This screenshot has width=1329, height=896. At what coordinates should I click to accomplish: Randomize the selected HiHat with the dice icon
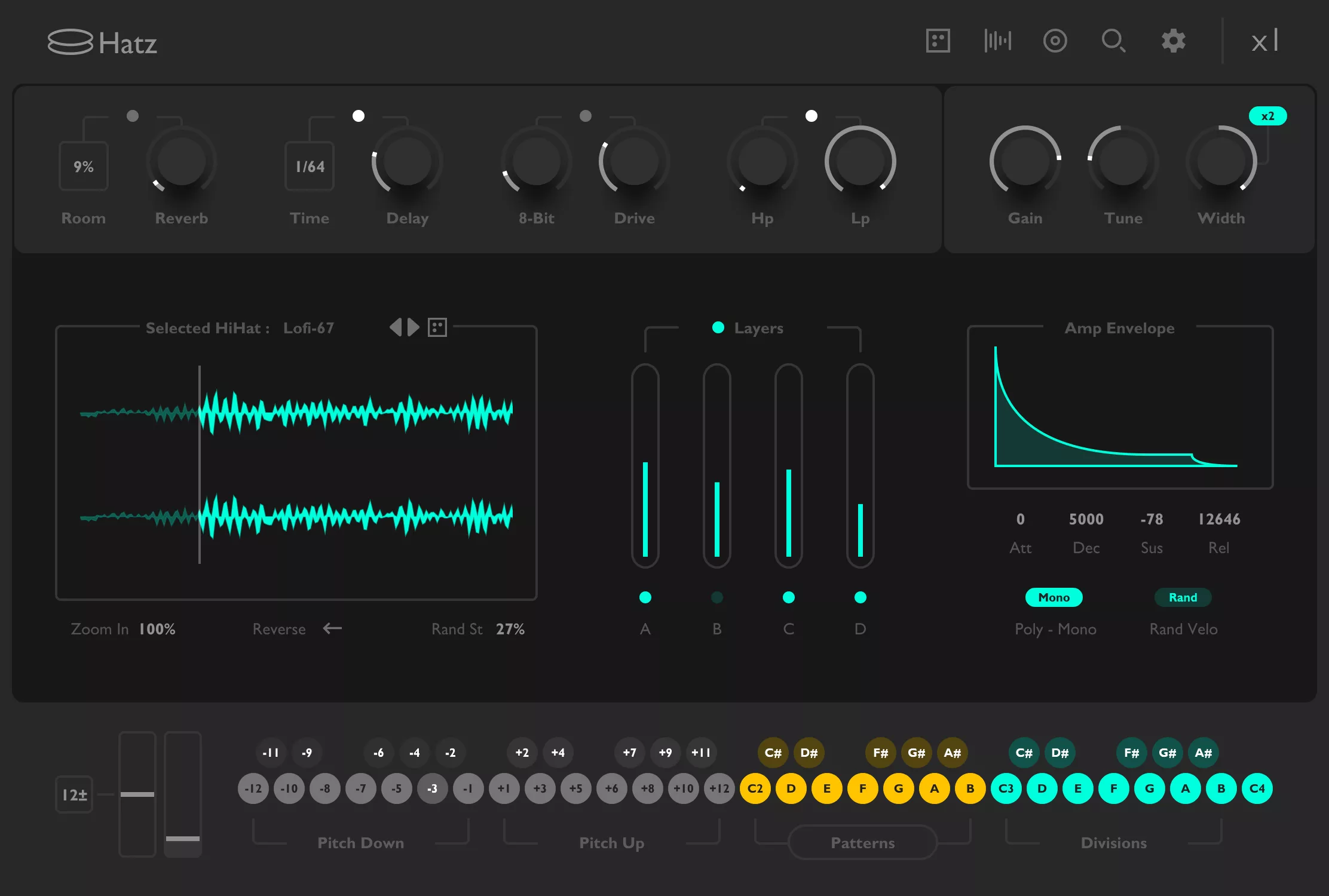(x=438, y=327)
